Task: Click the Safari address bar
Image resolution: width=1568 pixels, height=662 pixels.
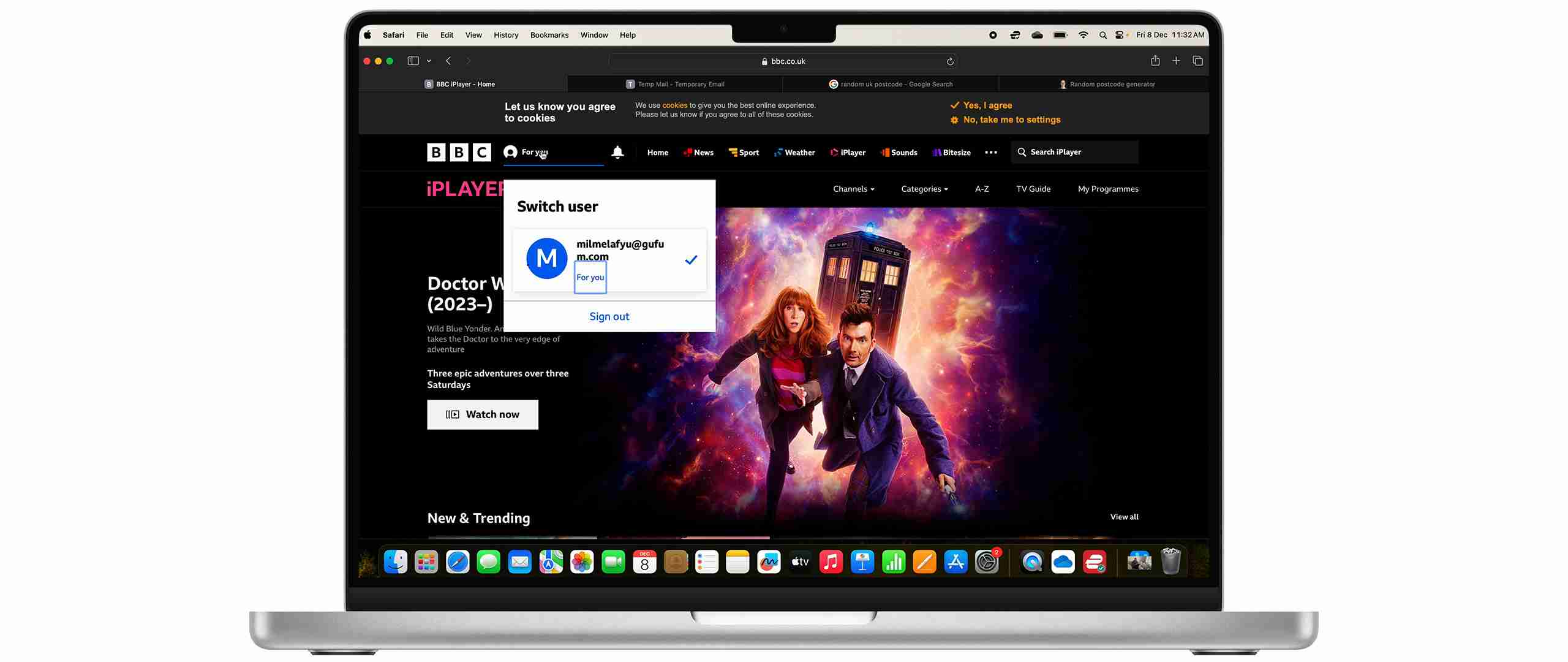Action: click(x=783, y=61)
